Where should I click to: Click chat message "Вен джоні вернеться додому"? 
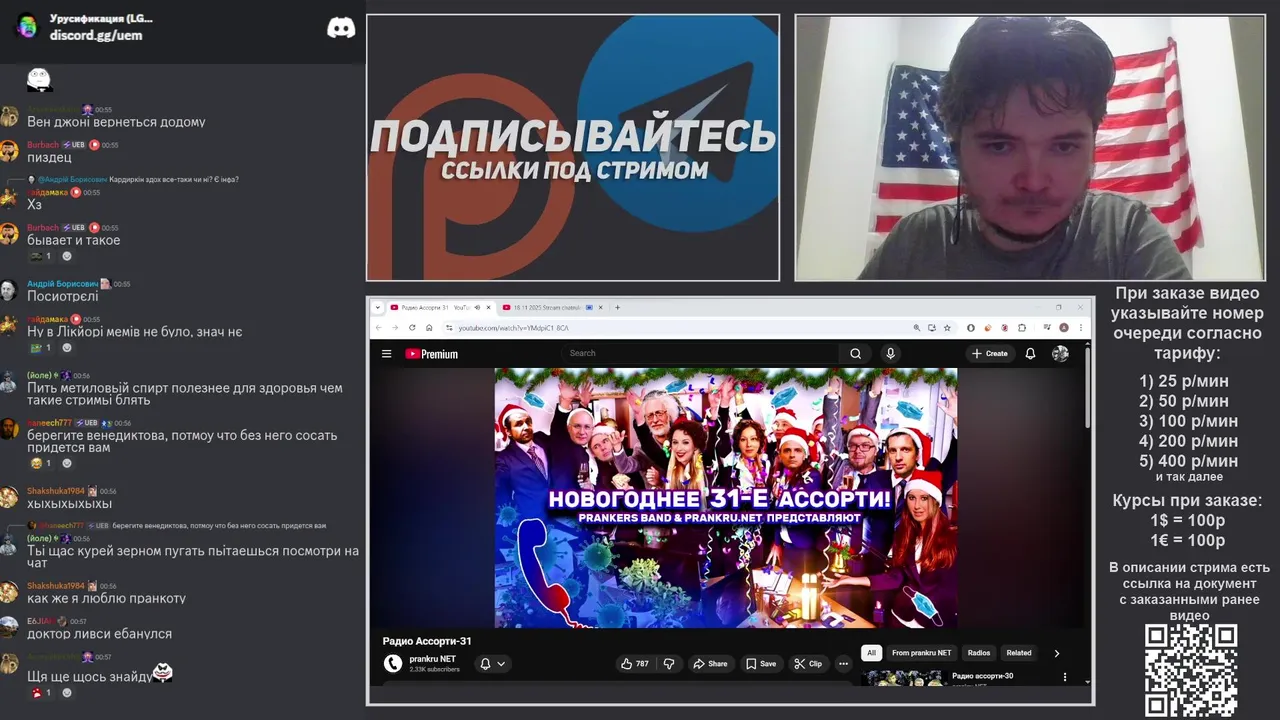click(x=116, y=122)
